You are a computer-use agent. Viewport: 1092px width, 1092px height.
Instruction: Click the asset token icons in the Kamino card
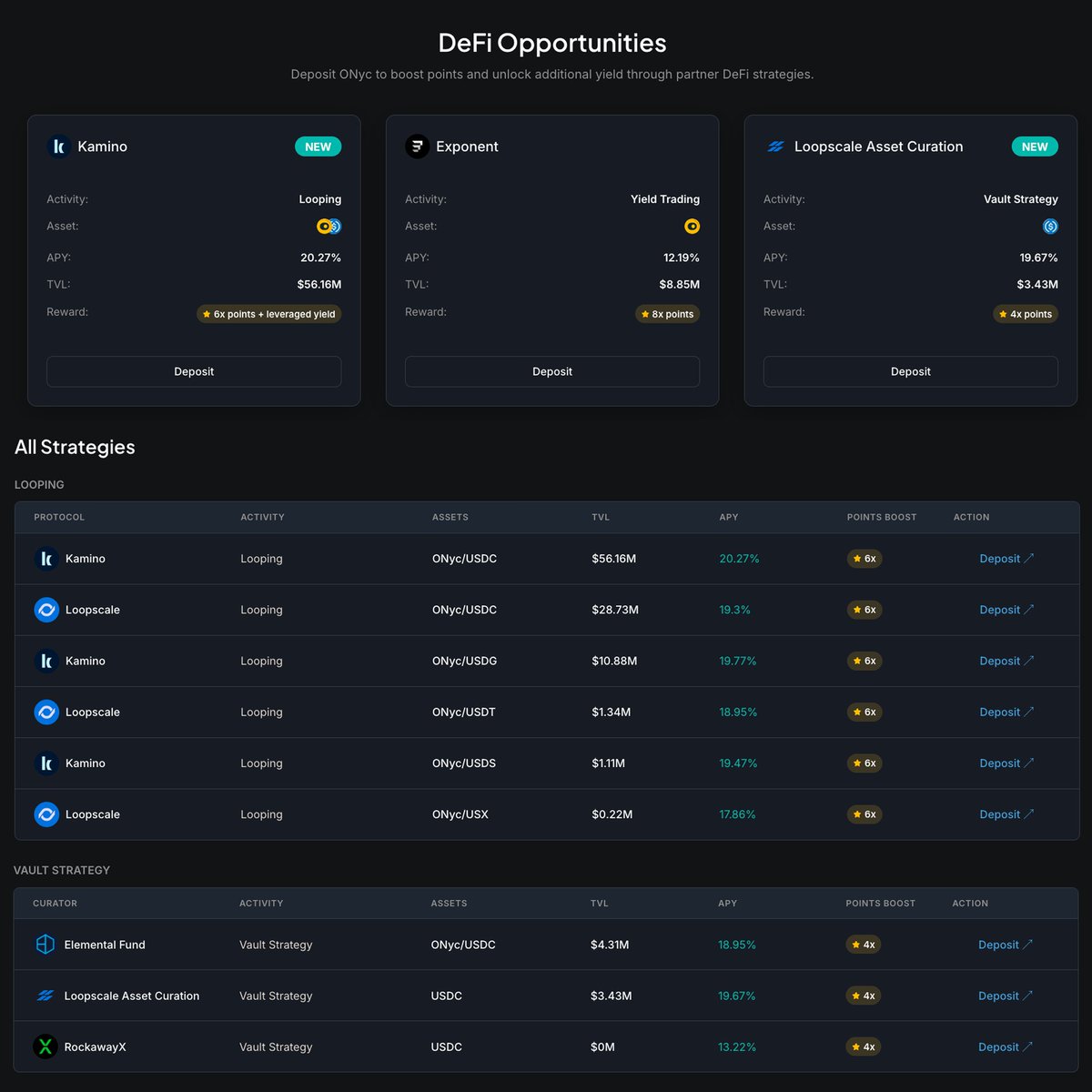coord(329,227)
